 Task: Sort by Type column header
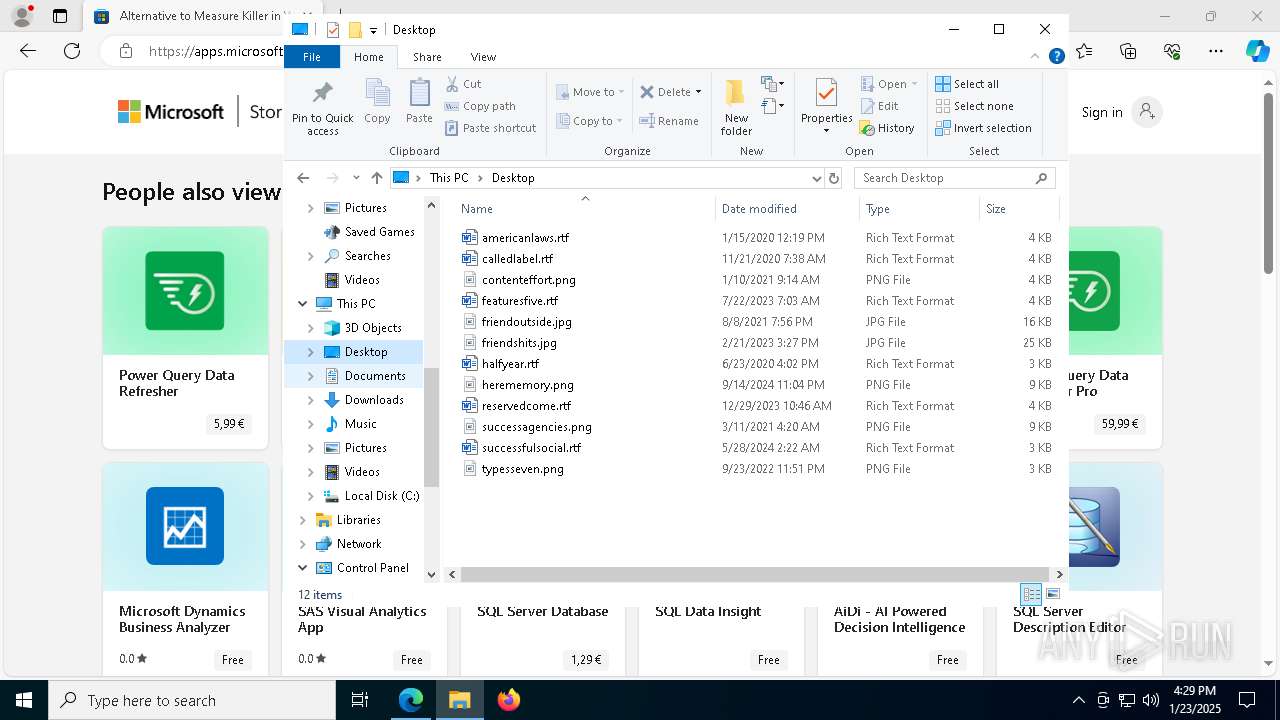tap(918, 209)
